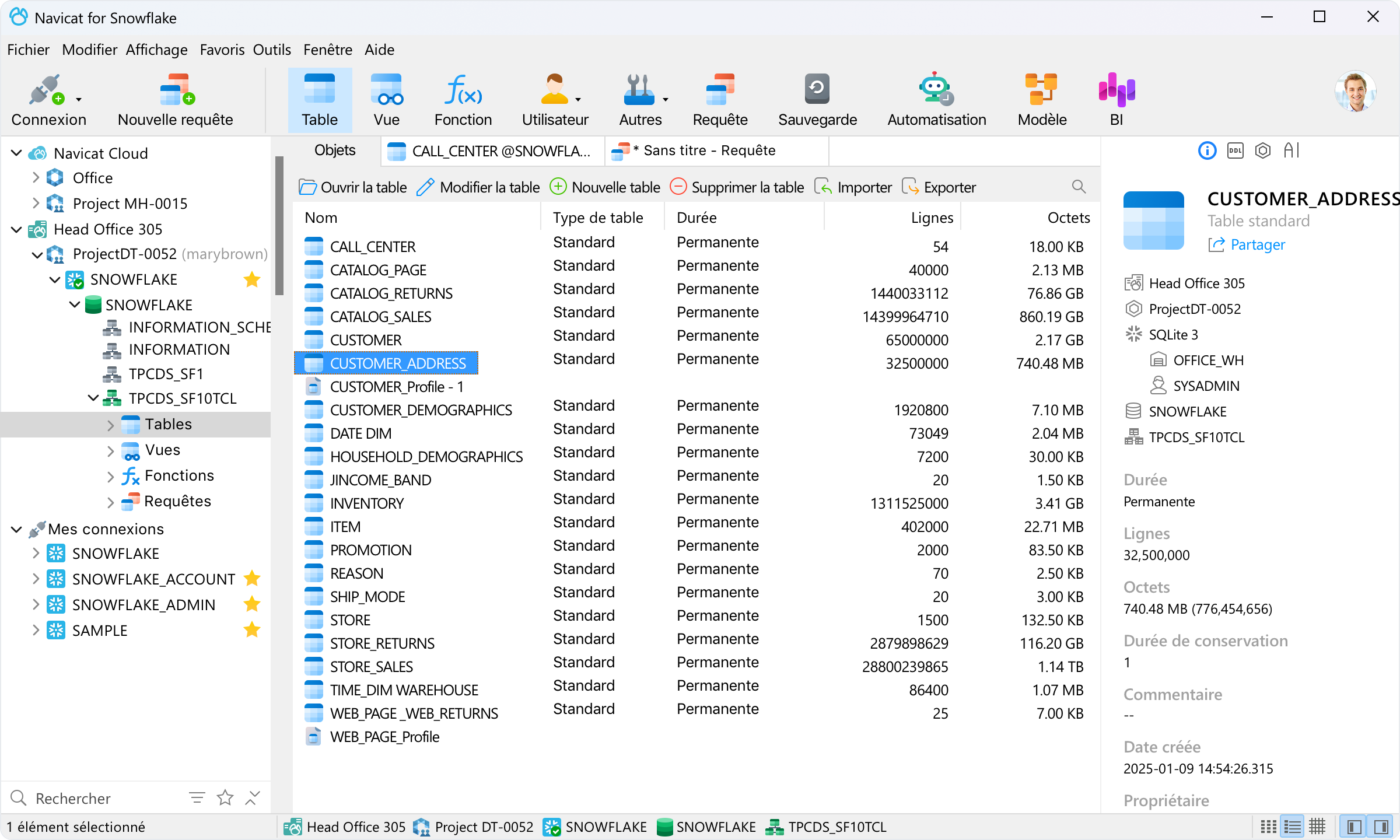Click the search magnifier in object toolbar
This screenshot has width=1400, height=840.
click(1079, 187)
